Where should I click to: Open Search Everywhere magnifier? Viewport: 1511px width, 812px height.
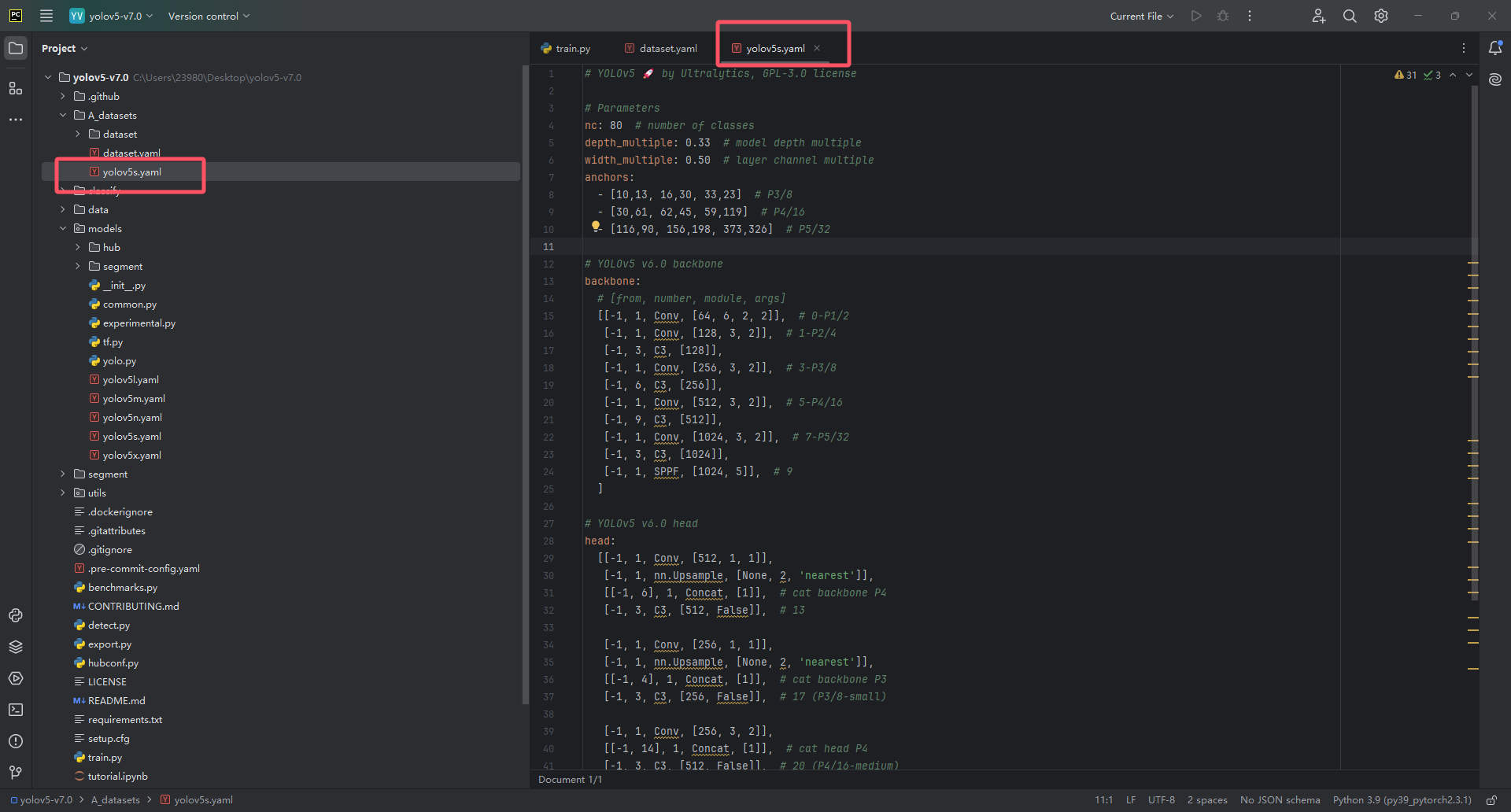[x=1350, y=16]
